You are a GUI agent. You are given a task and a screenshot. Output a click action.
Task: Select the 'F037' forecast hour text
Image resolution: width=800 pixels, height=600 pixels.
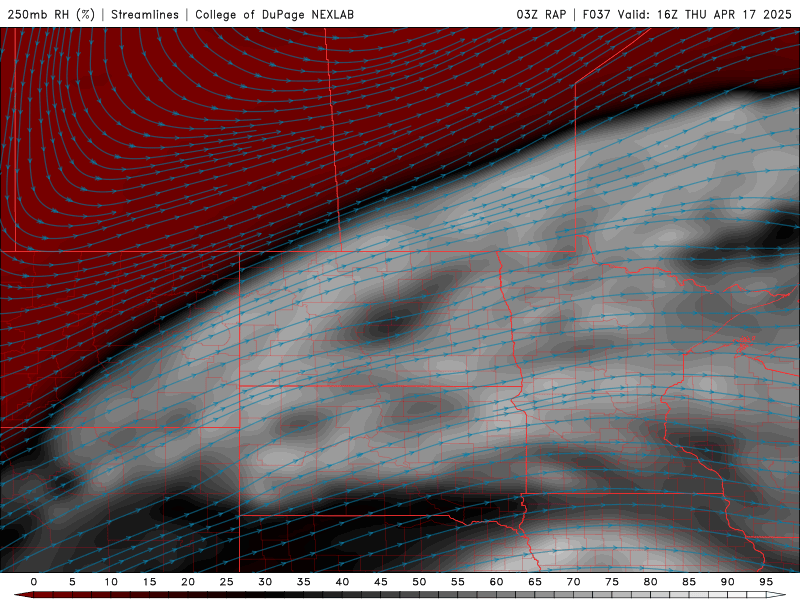tap(597, 14)
